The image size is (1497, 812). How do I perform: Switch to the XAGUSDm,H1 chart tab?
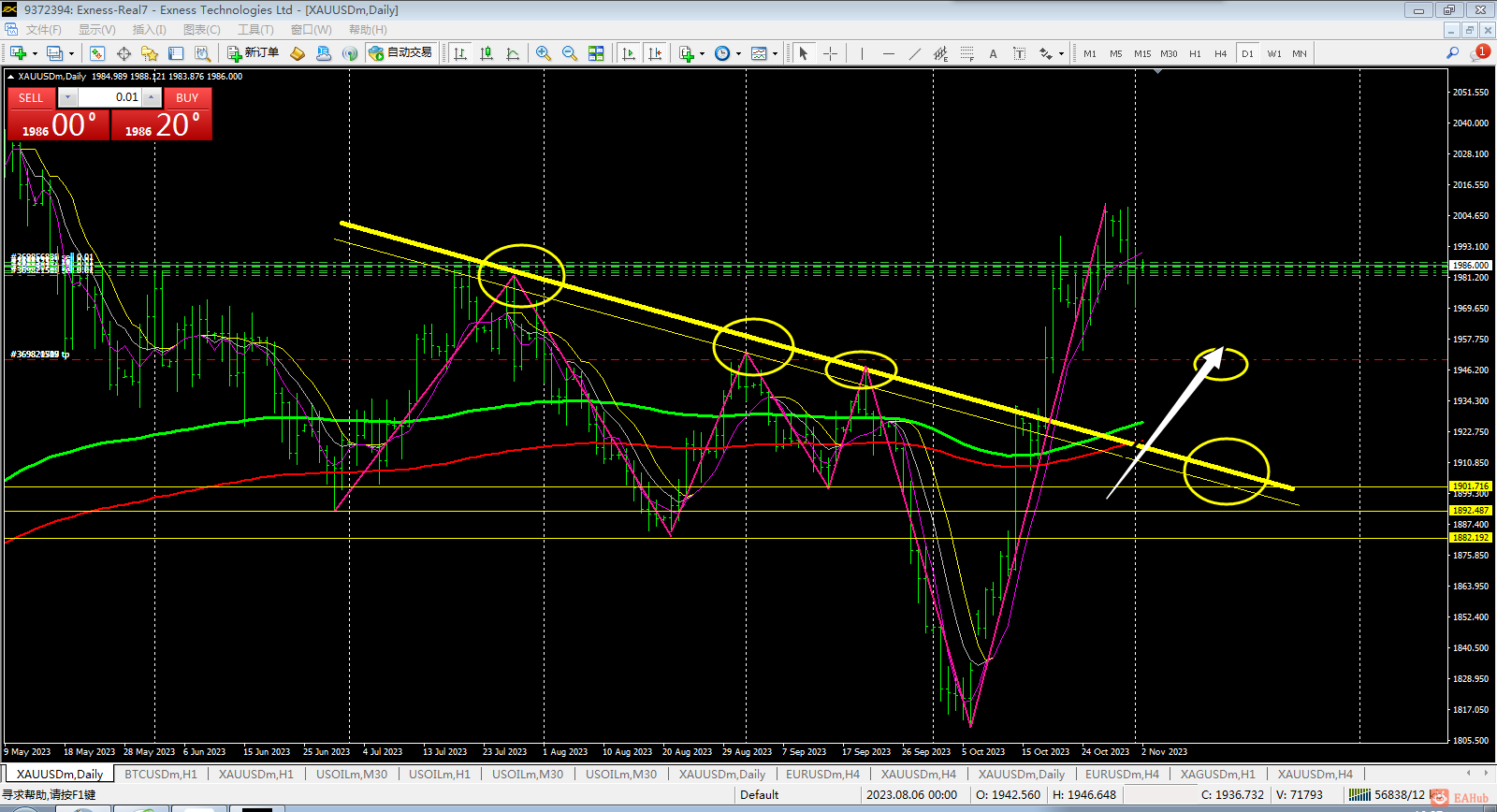coord(1218,774)
